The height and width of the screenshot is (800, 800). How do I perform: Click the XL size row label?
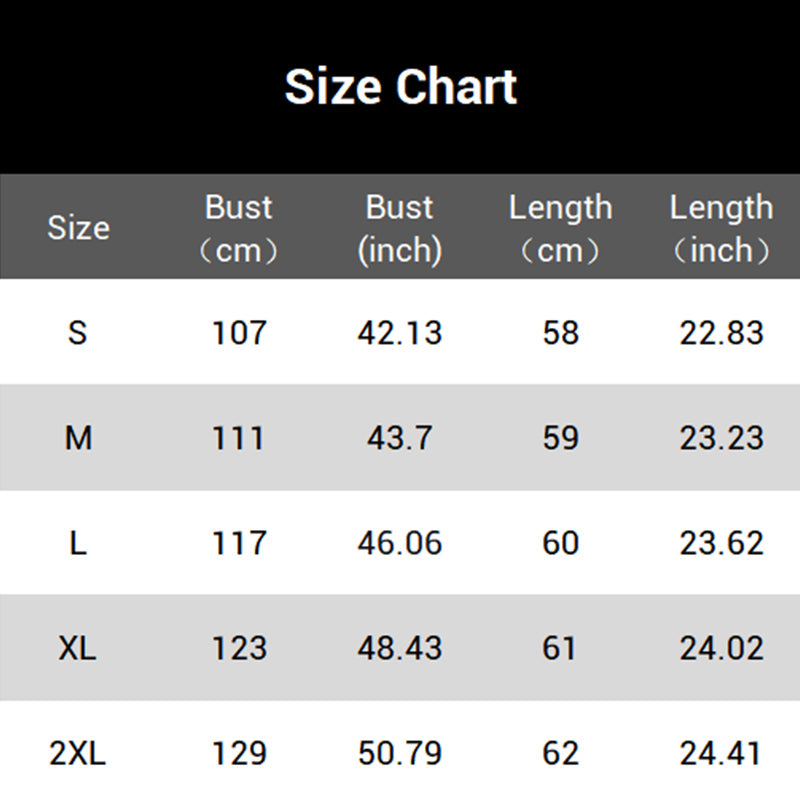click(78, 648)
